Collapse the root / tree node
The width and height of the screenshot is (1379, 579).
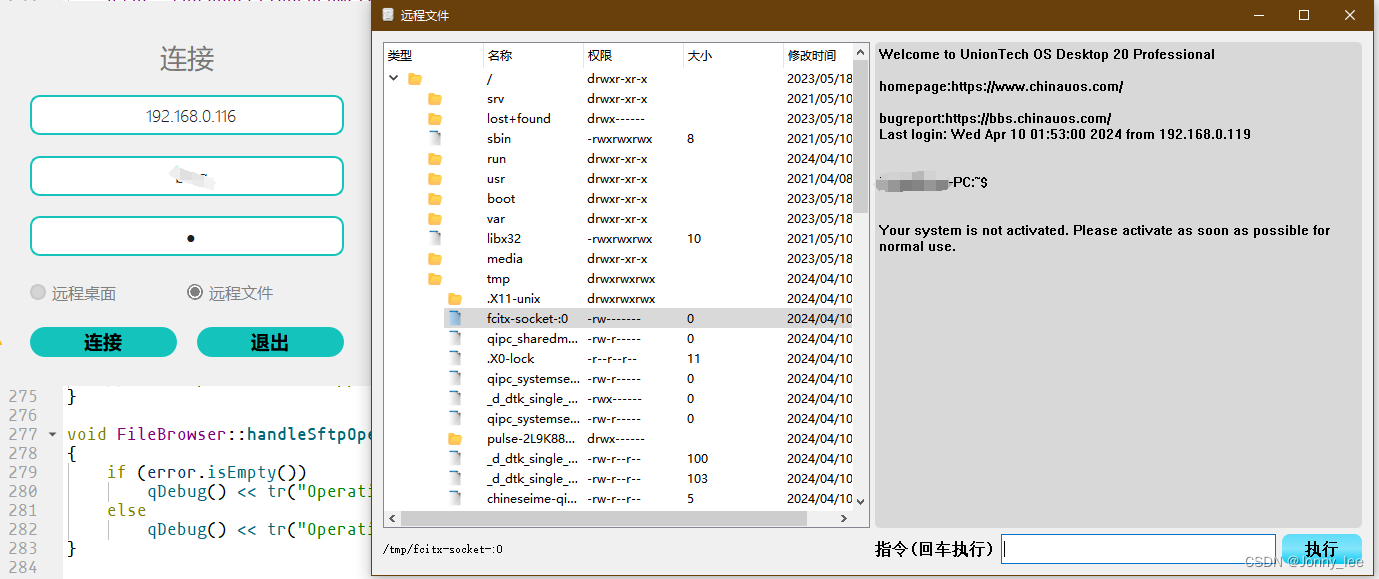393,77
